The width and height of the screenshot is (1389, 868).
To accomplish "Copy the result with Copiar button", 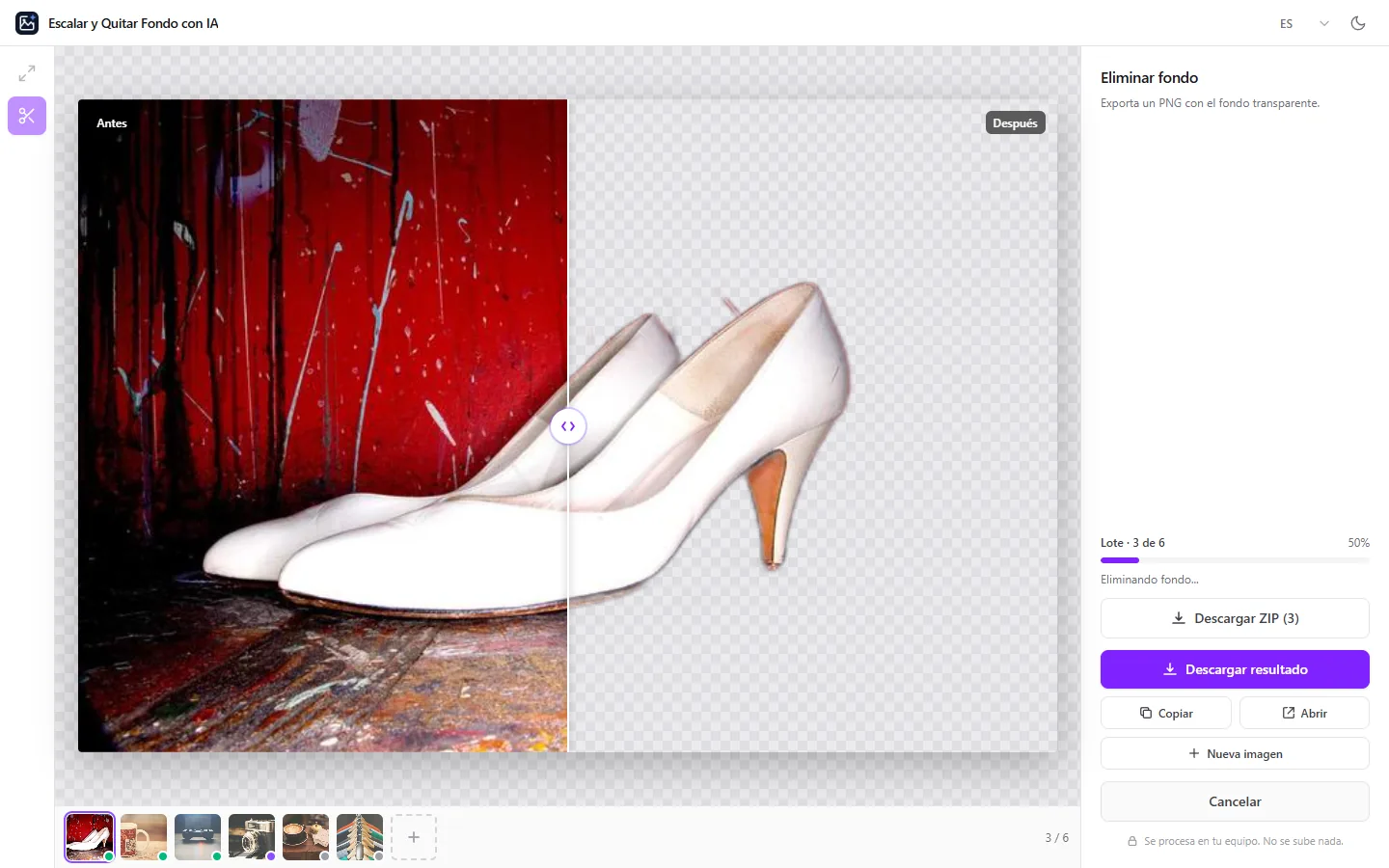I will (1166, 713).
